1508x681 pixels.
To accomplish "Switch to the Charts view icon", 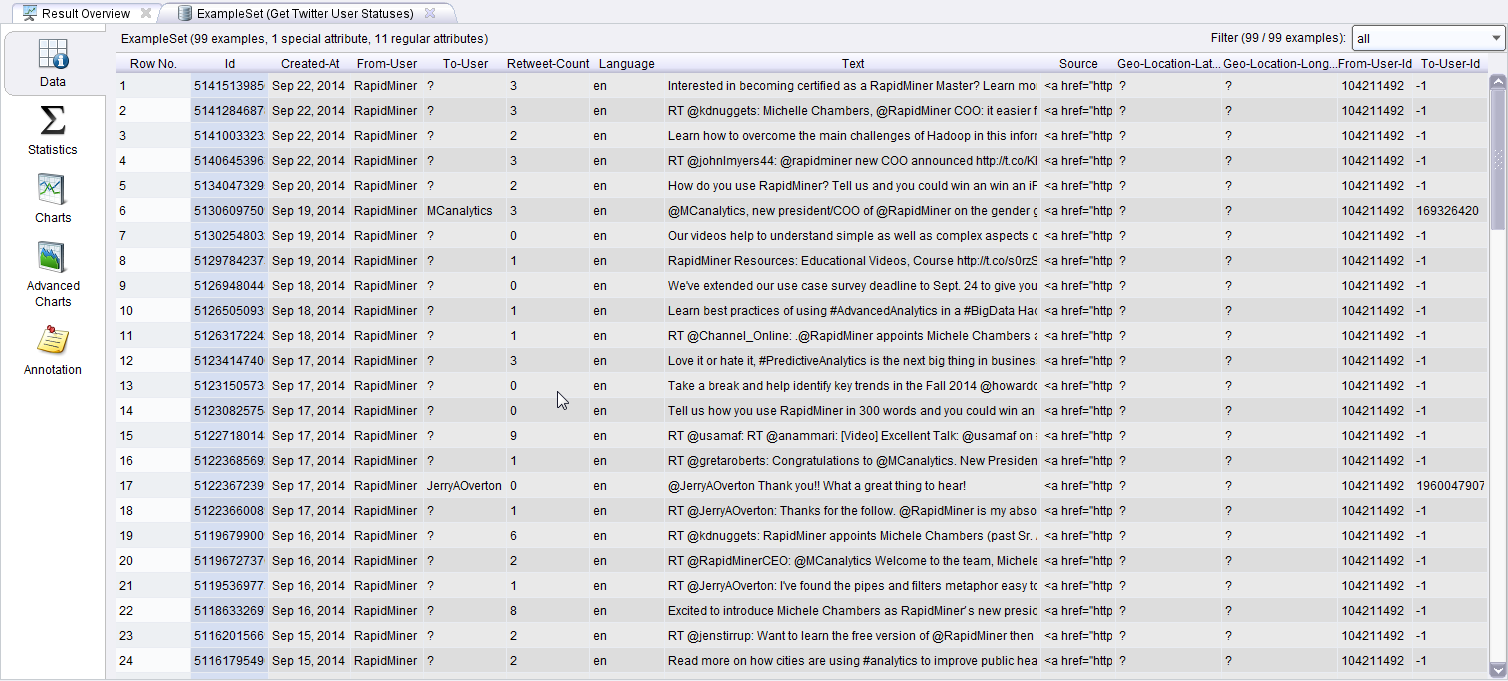I will pyautogui.click(x=52, y=190).
